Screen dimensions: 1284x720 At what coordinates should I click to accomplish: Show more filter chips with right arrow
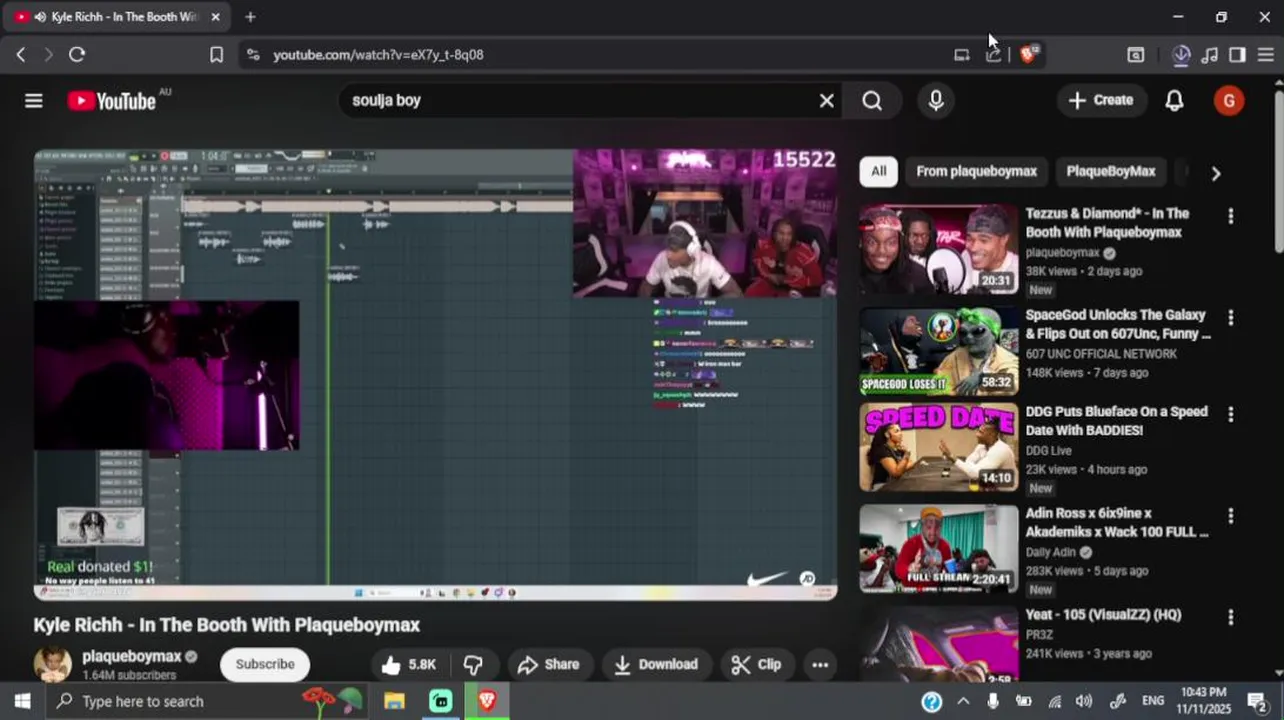[x=1216, y=173]
